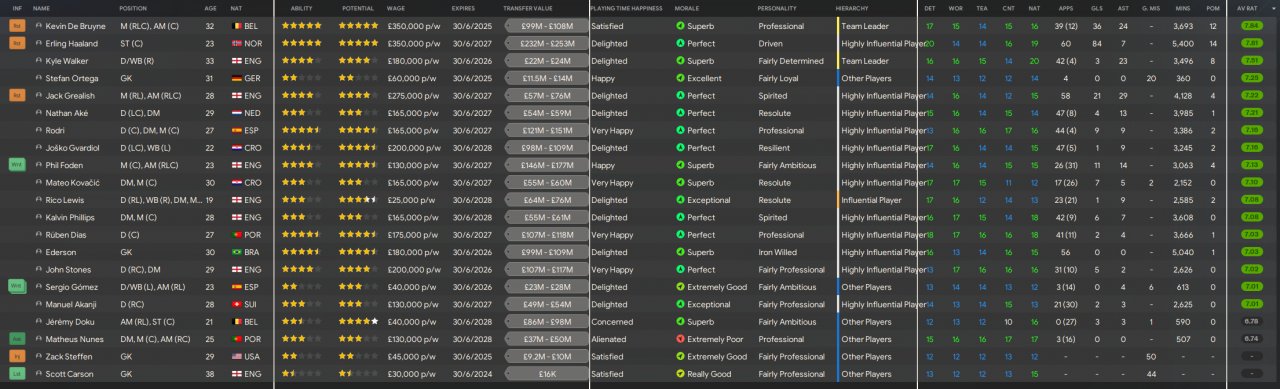Click Kevin De Bruyne's 7.84 average rating badge

(1250, 26)
